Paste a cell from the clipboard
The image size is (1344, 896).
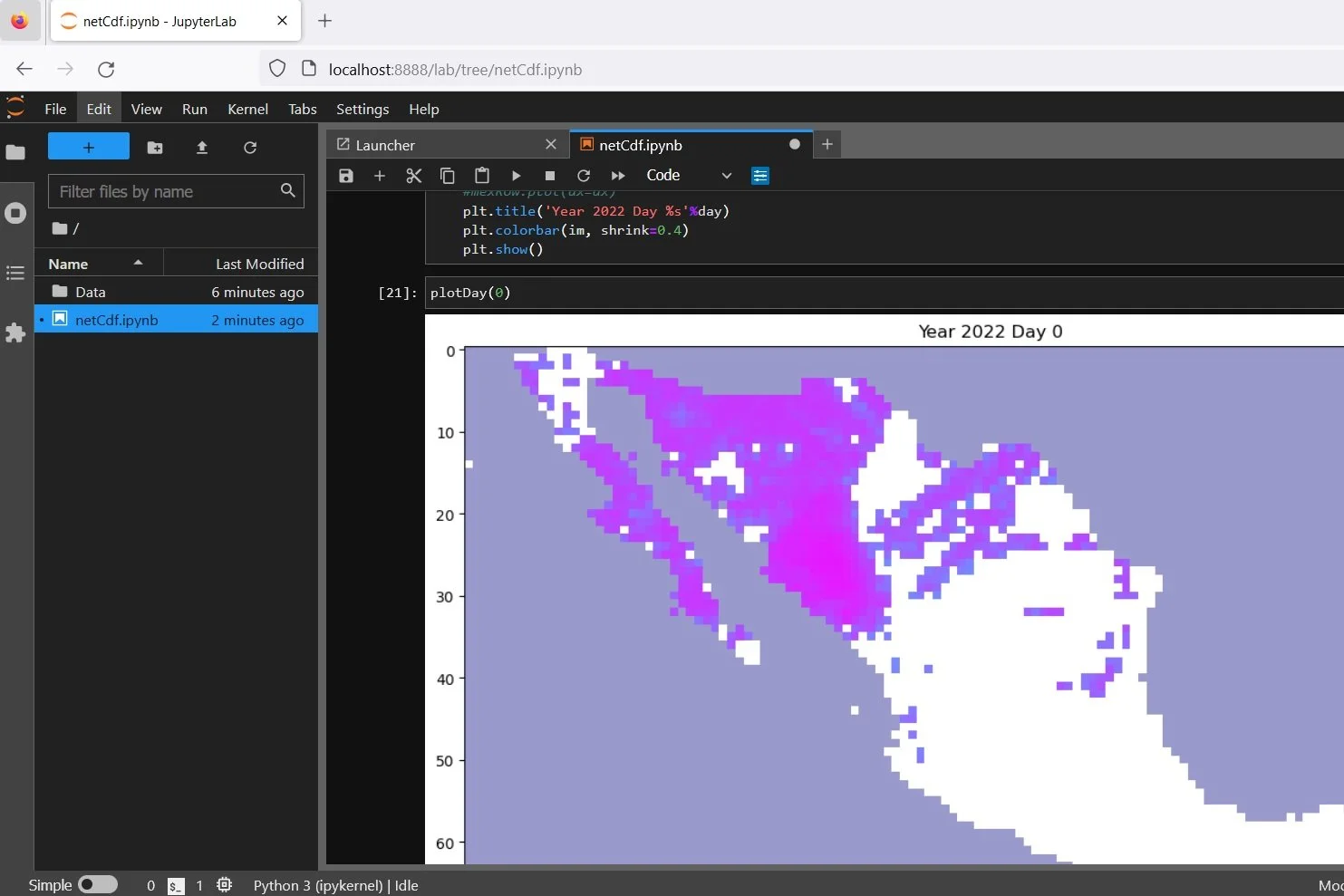tap(482, 176)
